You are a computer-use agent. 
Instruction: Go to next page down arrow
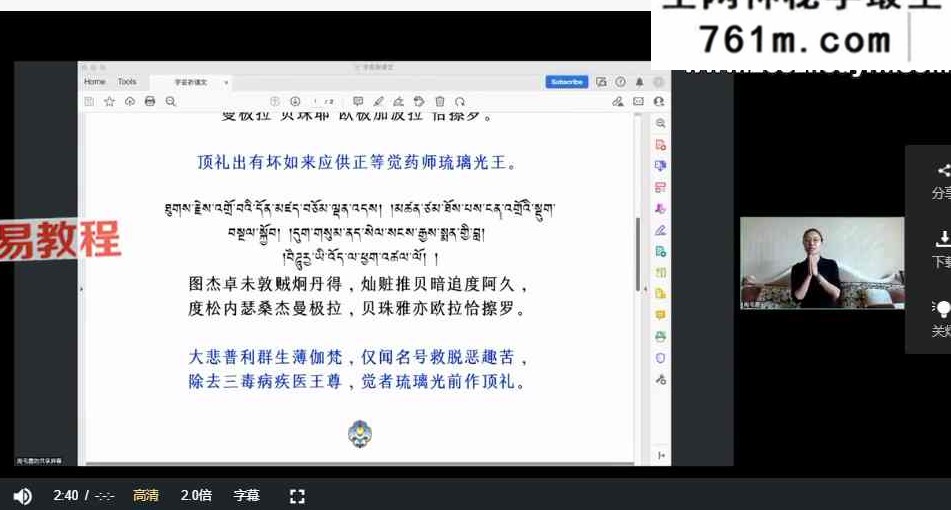[x=295, y=101]
